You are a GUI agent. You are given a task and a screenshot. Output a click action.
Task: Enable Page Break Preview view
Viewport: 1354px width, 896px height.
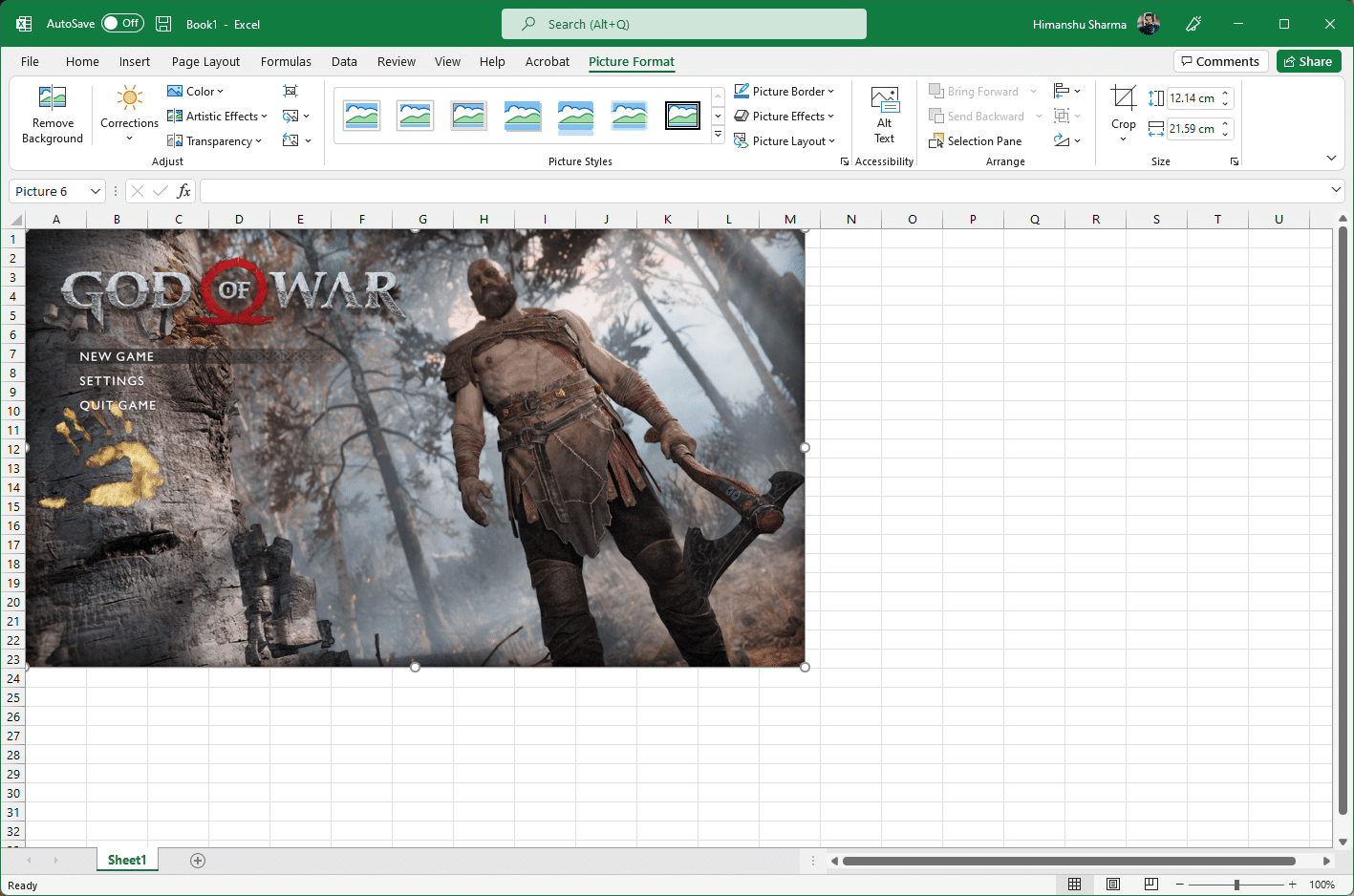point(1151,885)
